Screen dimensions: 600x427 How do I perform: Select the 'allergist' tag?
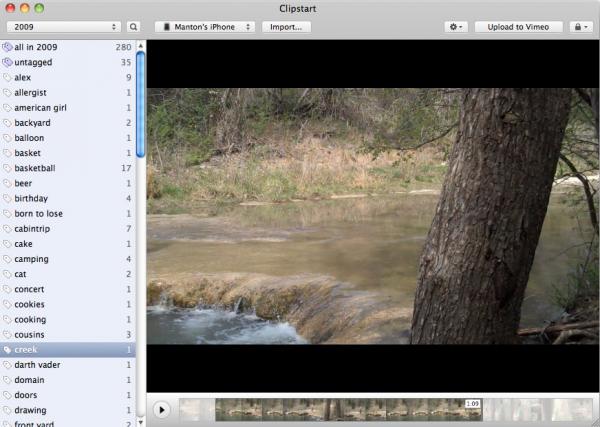(x=68, y=93)
